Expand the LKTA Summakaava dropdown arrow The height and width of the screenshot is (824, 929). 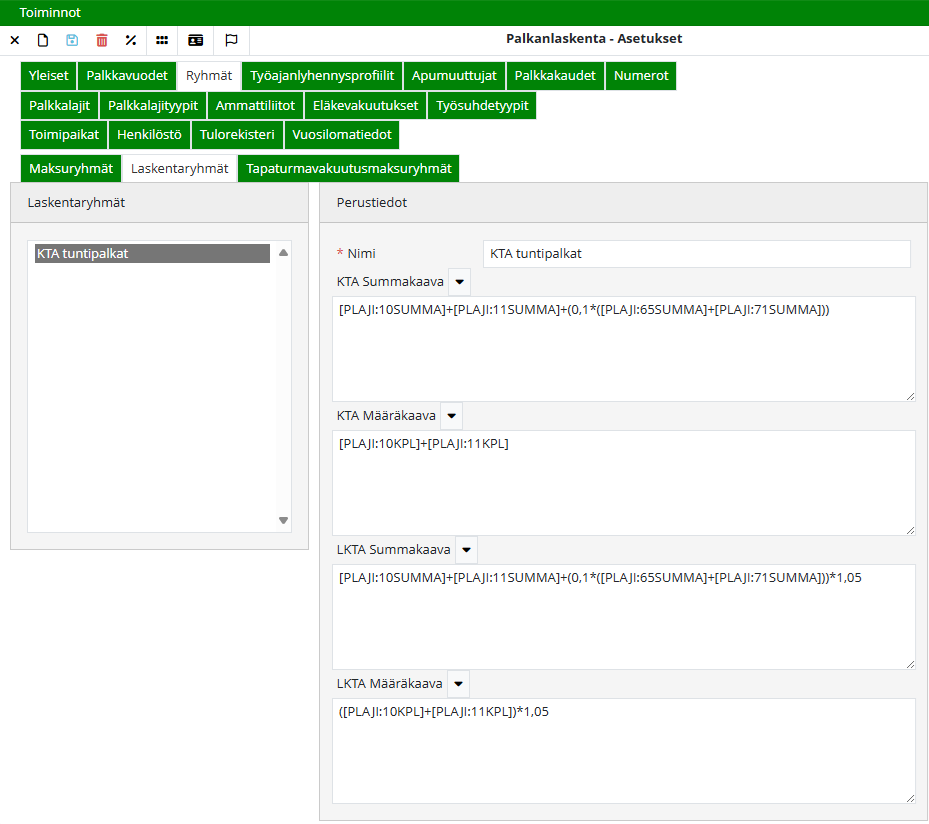[466, 550]
